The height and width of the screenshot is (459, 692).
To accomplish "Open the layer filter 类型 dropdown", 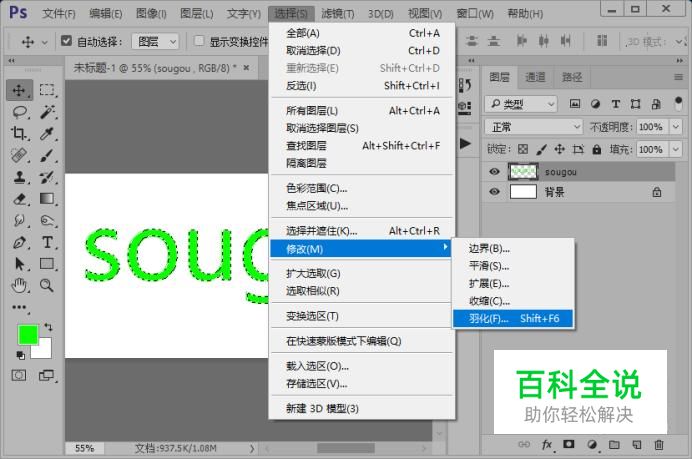I will [x=521, y=104].
